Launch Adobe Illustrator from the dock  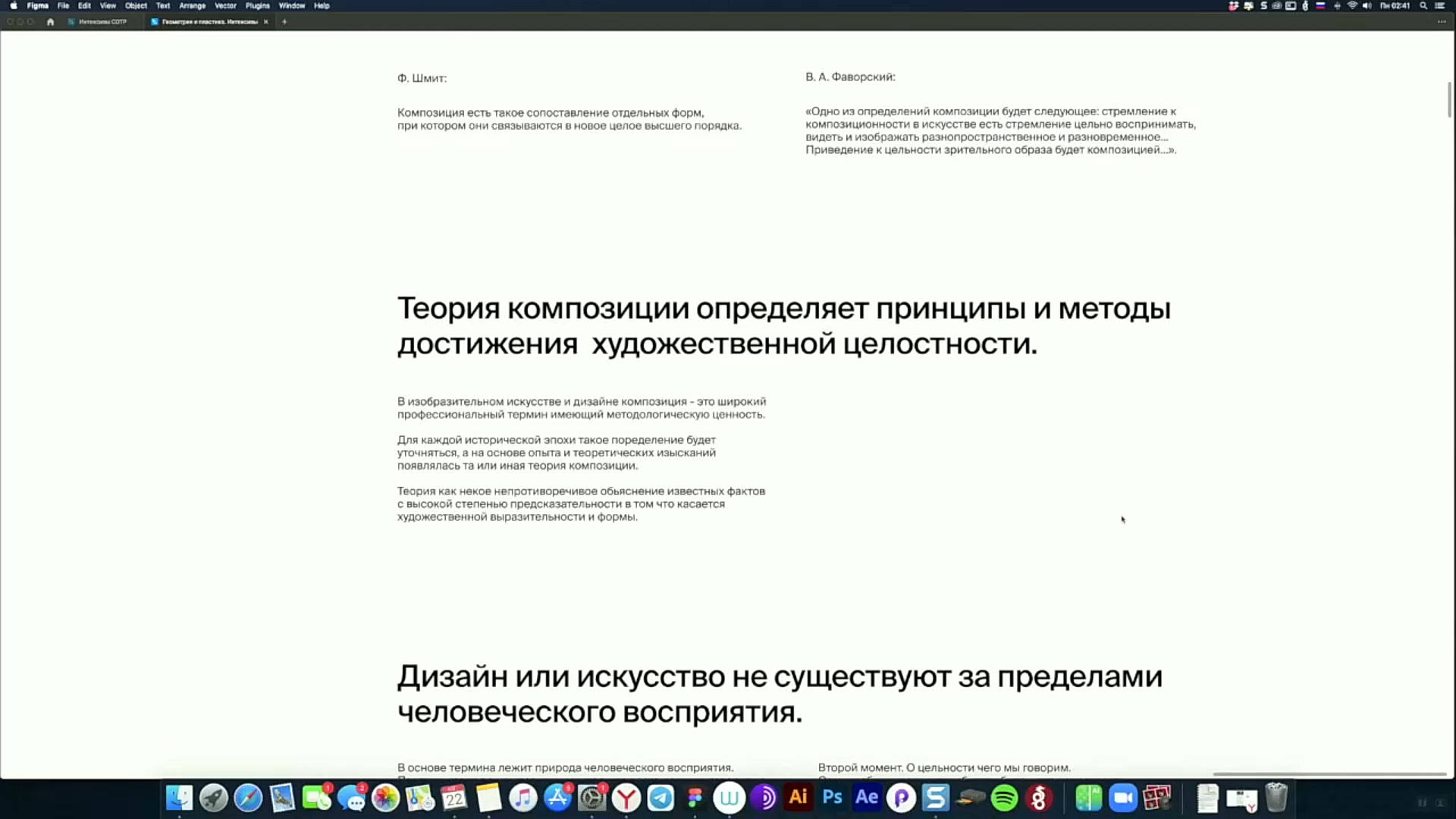(798, 798)
